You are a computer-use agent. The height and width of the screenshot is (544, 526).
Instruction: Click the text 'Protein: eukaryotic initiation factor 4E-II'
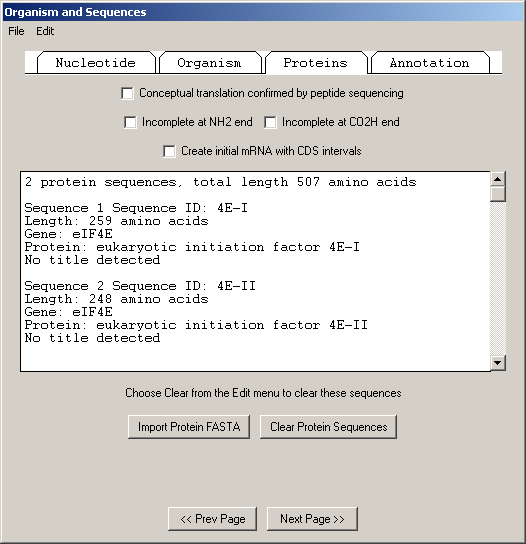(196, 325)
